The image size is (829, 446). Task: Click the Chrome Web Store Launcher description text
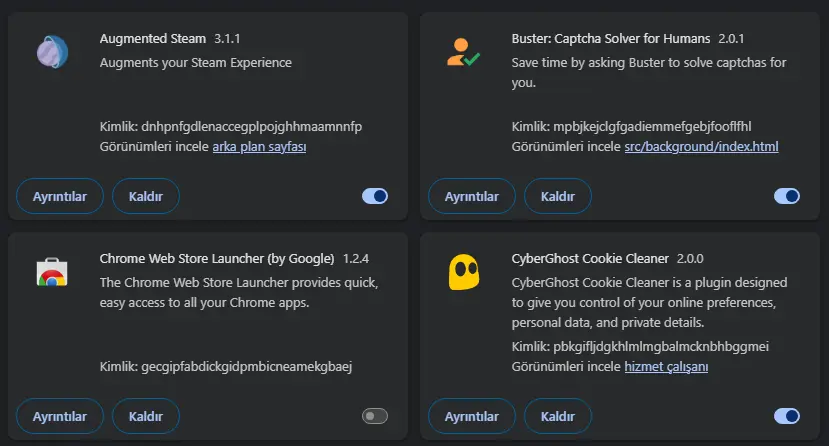[x=239, y=292]
